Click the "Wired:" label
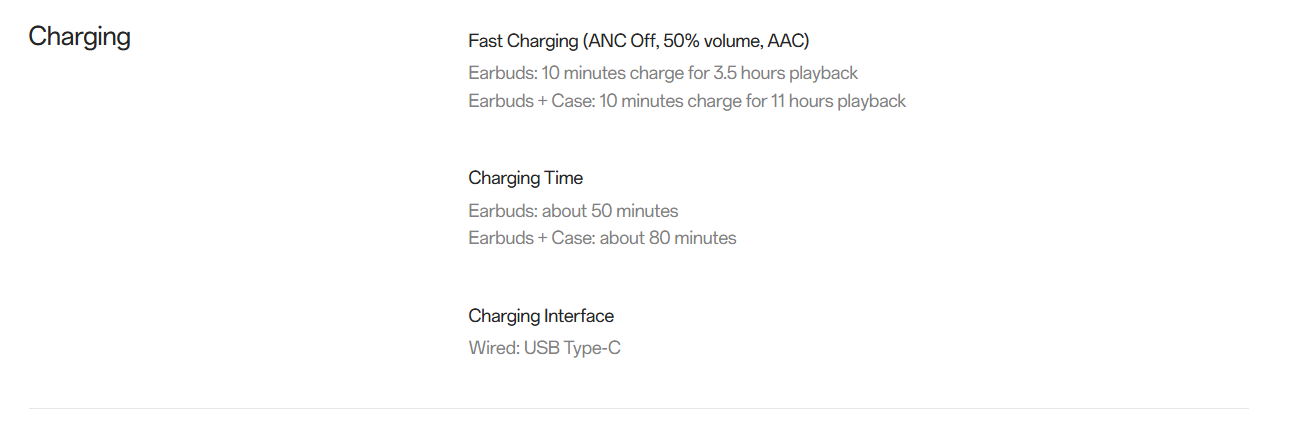1296x431 pixels. pos(493,349)
